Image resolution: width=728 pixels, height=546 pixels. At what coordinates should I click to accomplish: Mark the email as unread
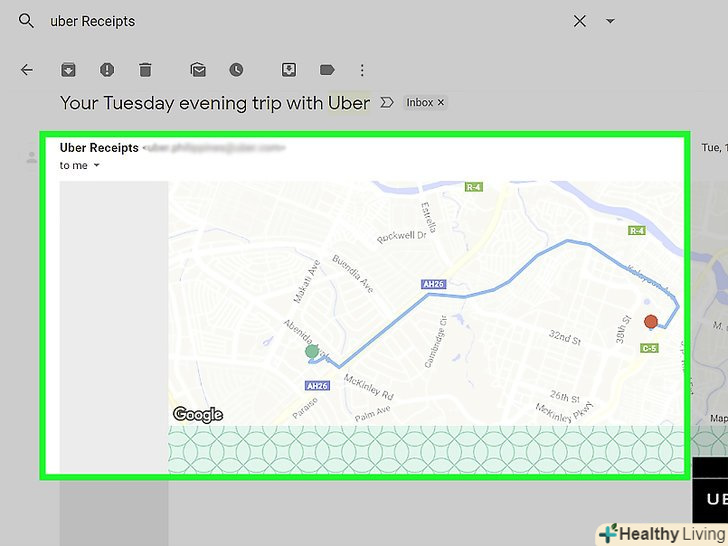tap(198, 70)
